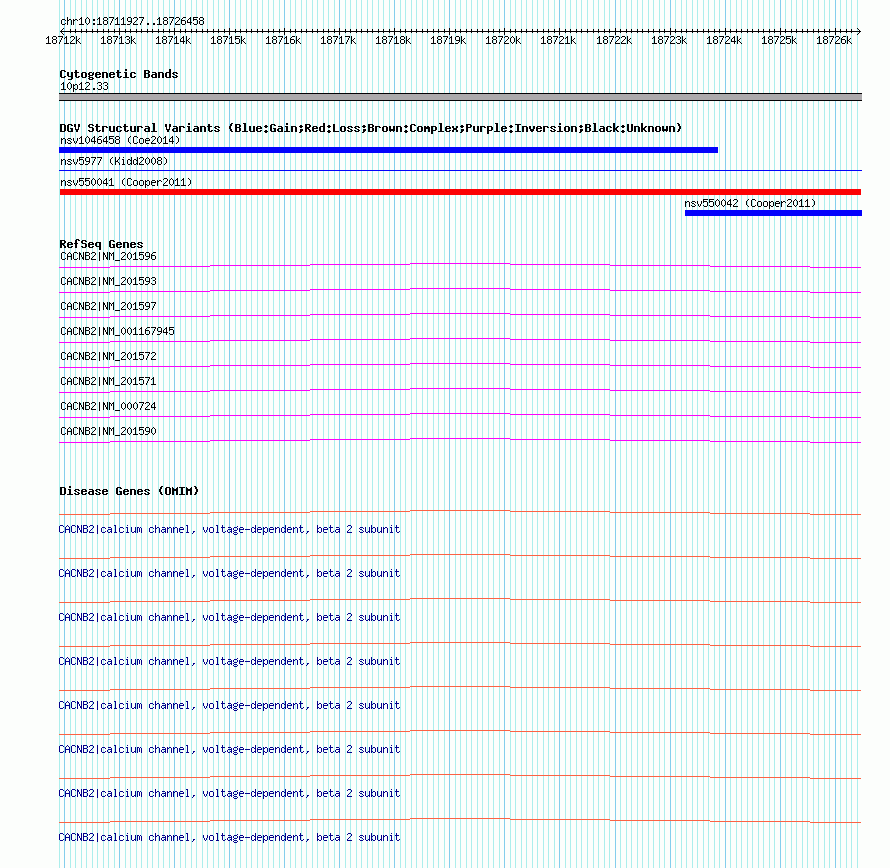Screen dimensions: 890x868
Task: Open transcript CACNB2|NM_201597
Action: pos(108,307)
